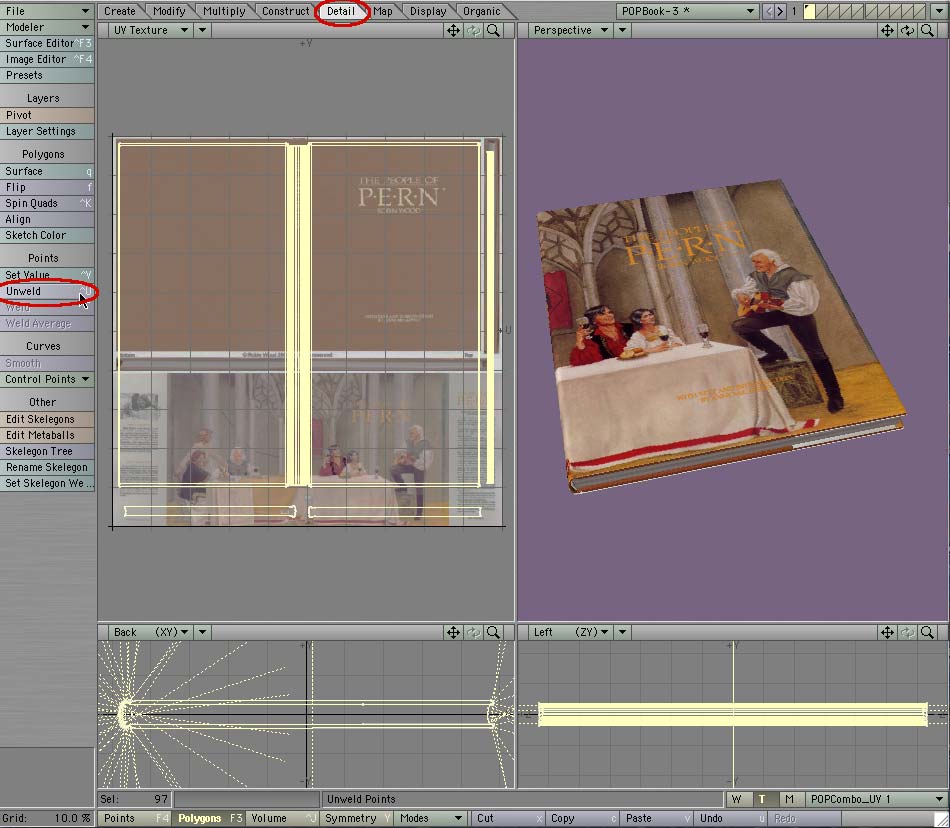Click the rotate icon in UV Texture viewport
Screen dimensions: 950x828
point(474,30)
